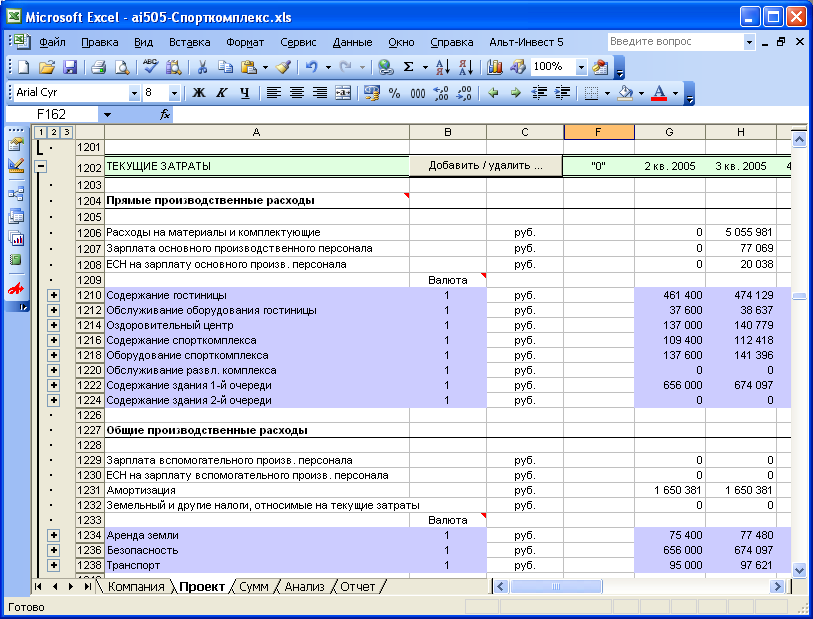
Task: Open the zoom 100% dropdown
Action: point(581,67)
